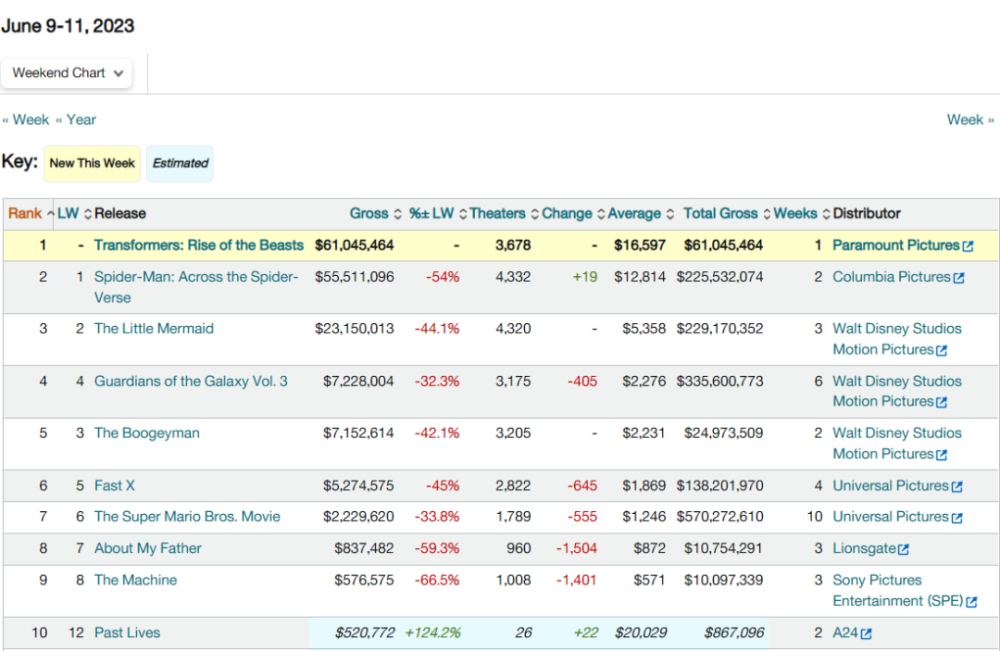Open Universal Pictures link in Super Mario Bros. row

click(890, 517)
